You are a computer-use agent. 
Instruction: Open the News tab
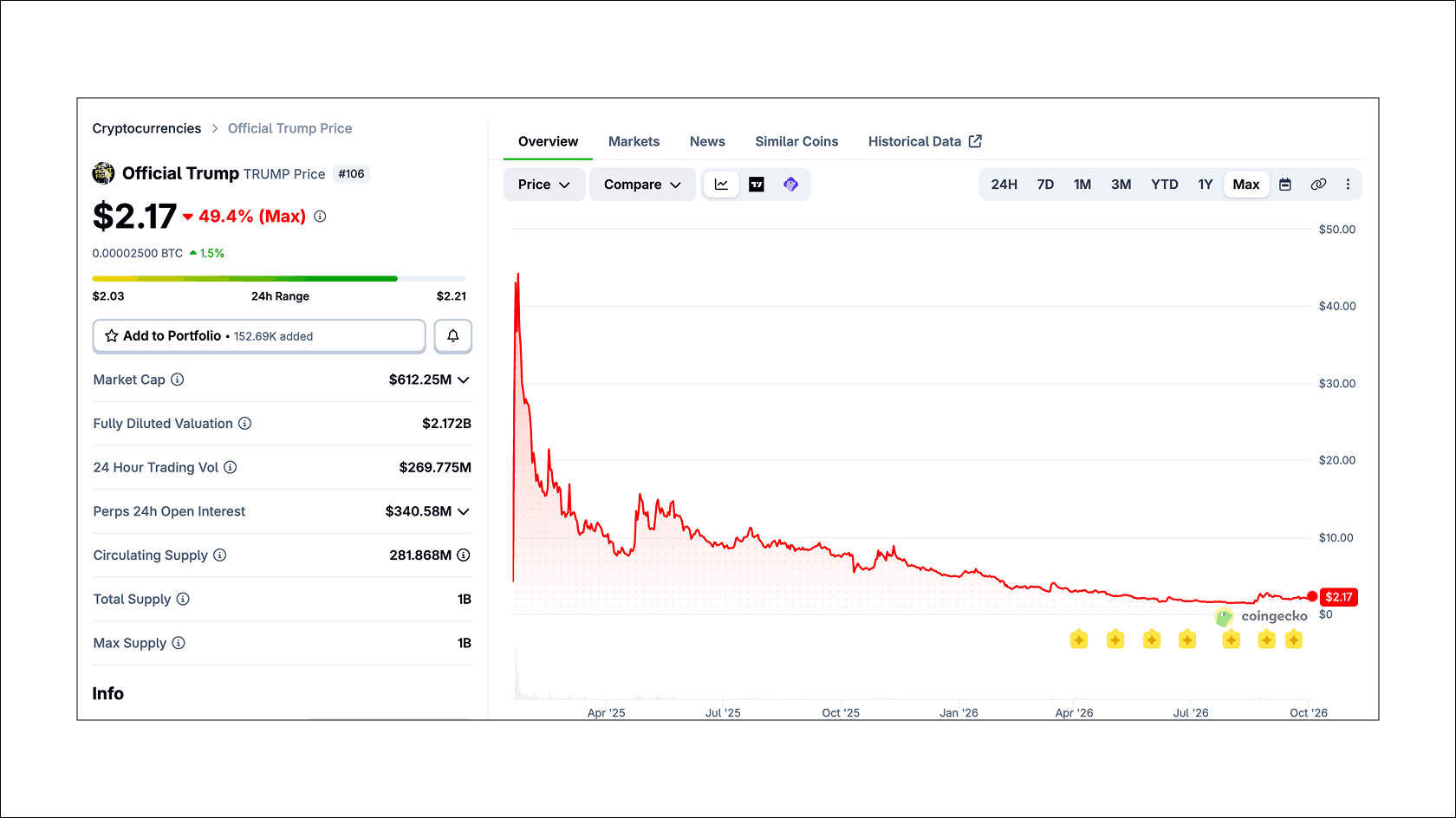point(707,141)
